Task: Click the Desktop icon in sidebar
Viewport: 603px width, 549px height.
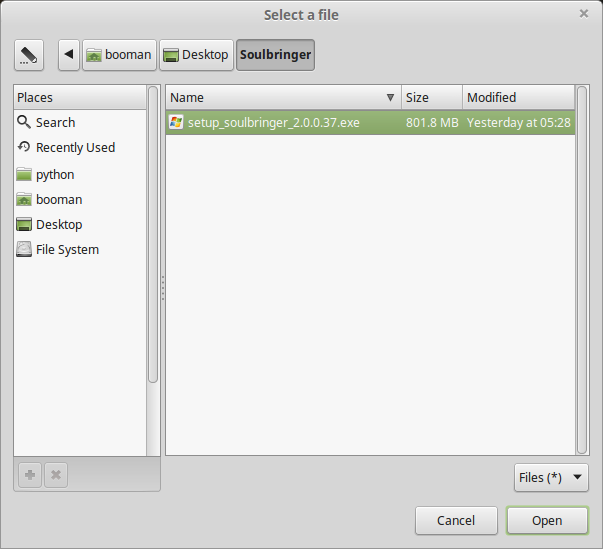Action: pyautogui.click(x=24, y=224)
